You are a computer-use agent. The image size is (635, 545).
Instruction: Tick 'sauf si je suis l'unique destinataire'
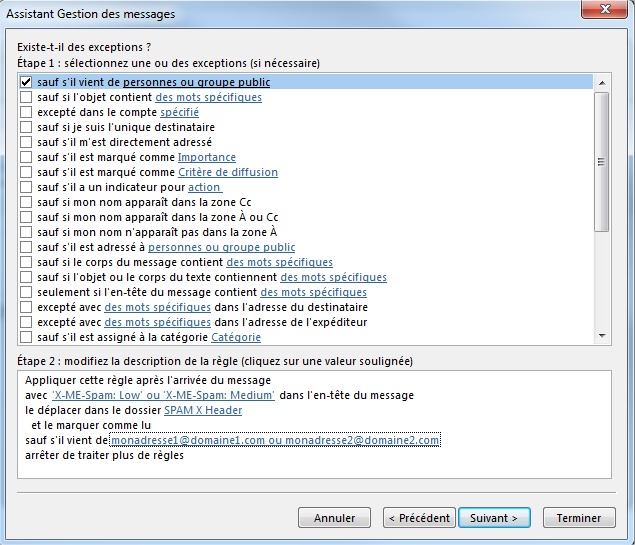(26, 128)
